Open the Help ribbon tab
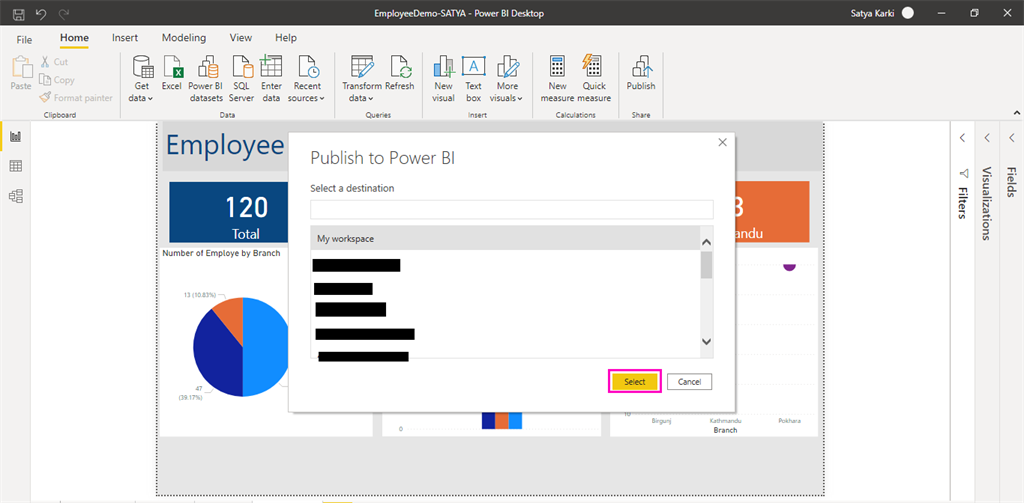Viewport: 1024px width, 503px height. click(x=286, y=38)
